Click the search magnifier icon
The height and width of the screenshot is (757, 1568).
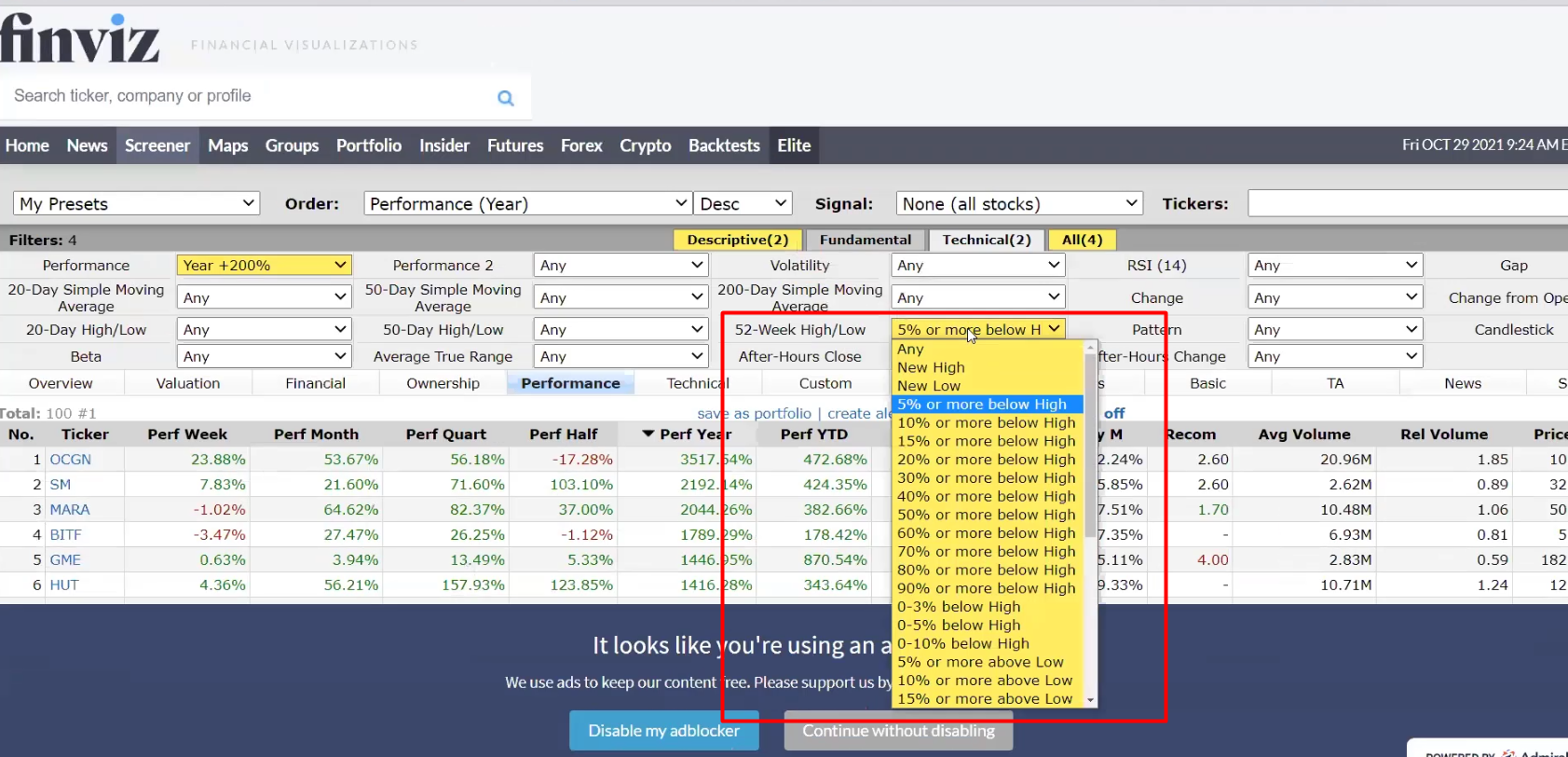(x=506, y=98)
